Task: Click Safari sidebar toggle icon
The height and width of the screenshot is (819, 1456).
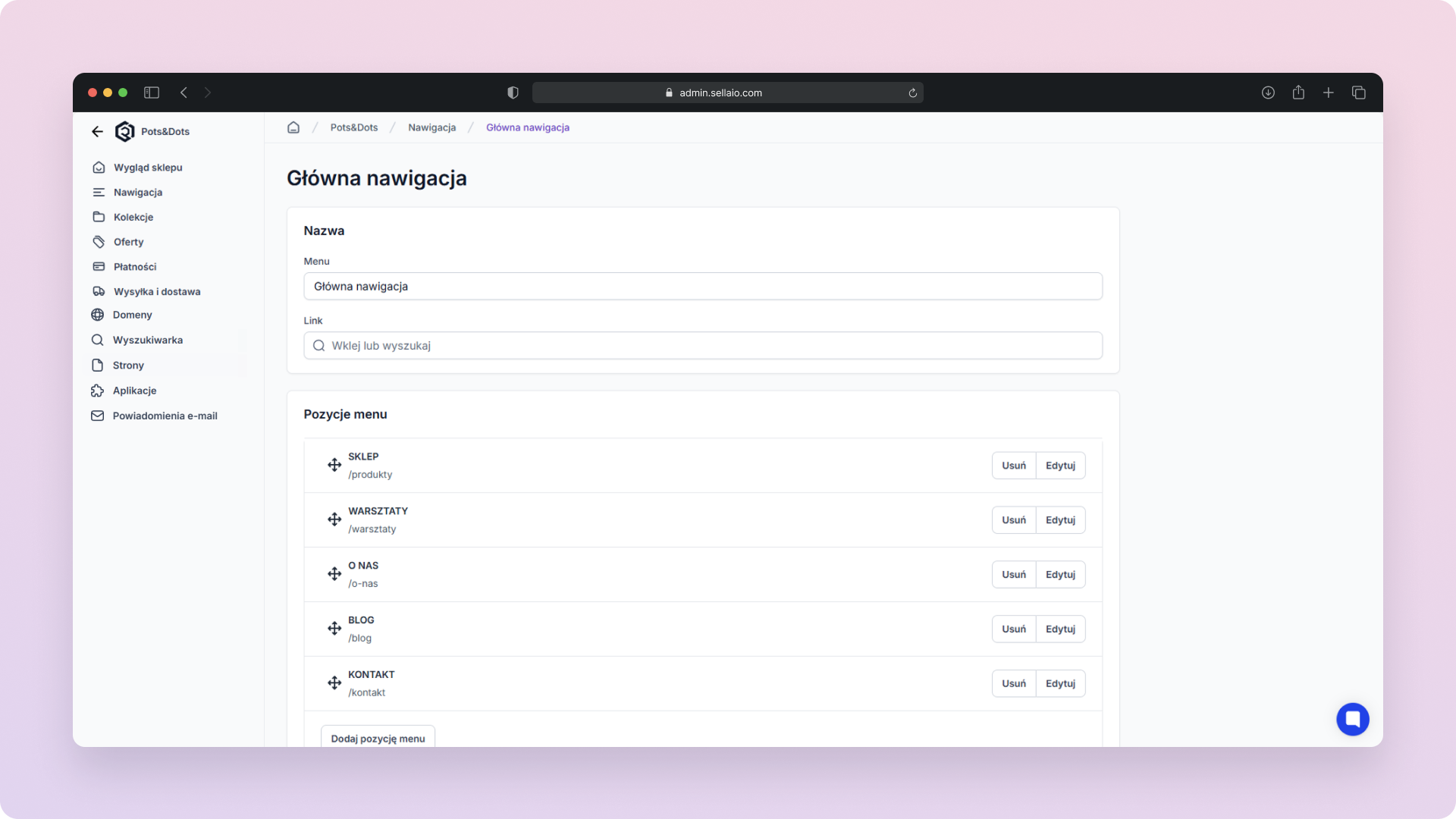Action: coord(152,93)
